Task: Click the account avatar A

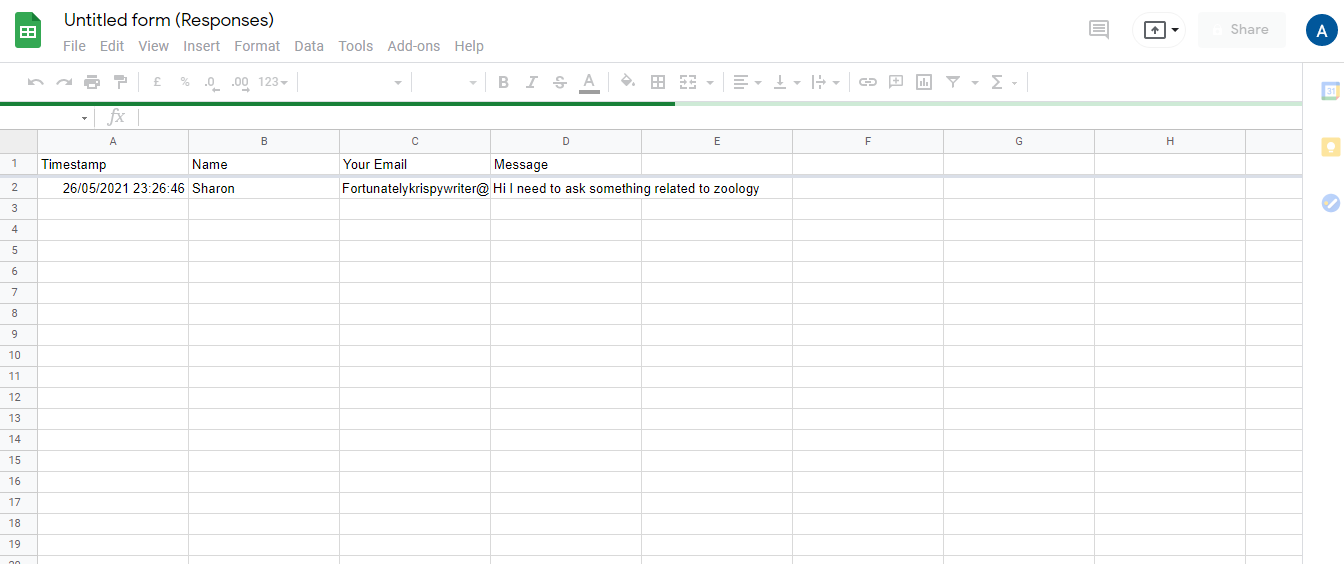Action: [1321, 30]
